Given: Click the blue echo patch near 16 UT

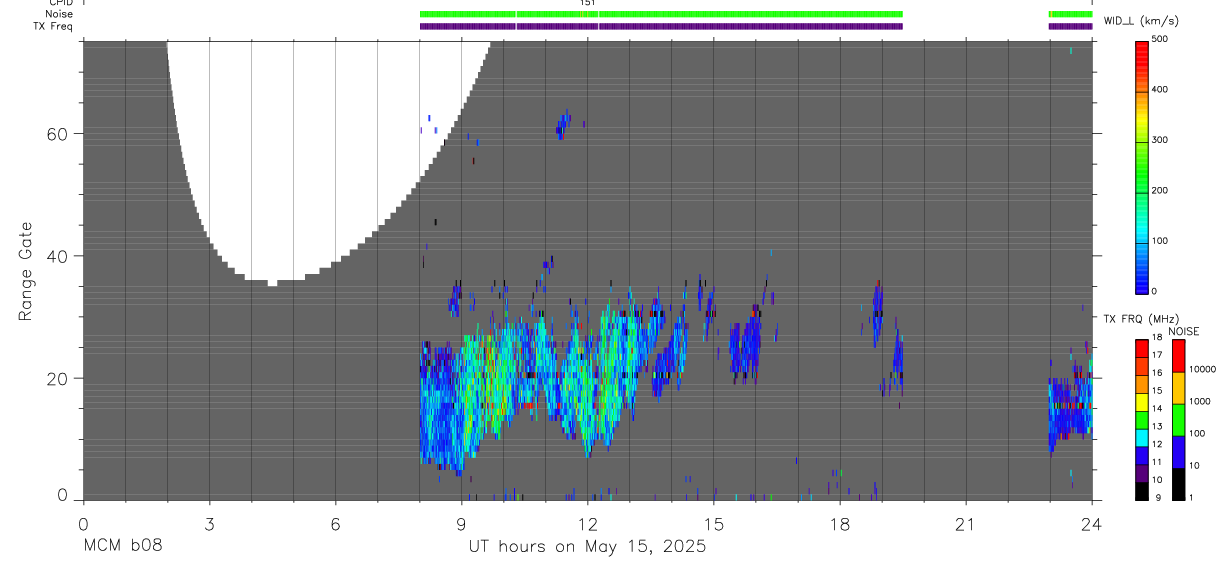Looking at the screenshot, I should coord(745,347).
